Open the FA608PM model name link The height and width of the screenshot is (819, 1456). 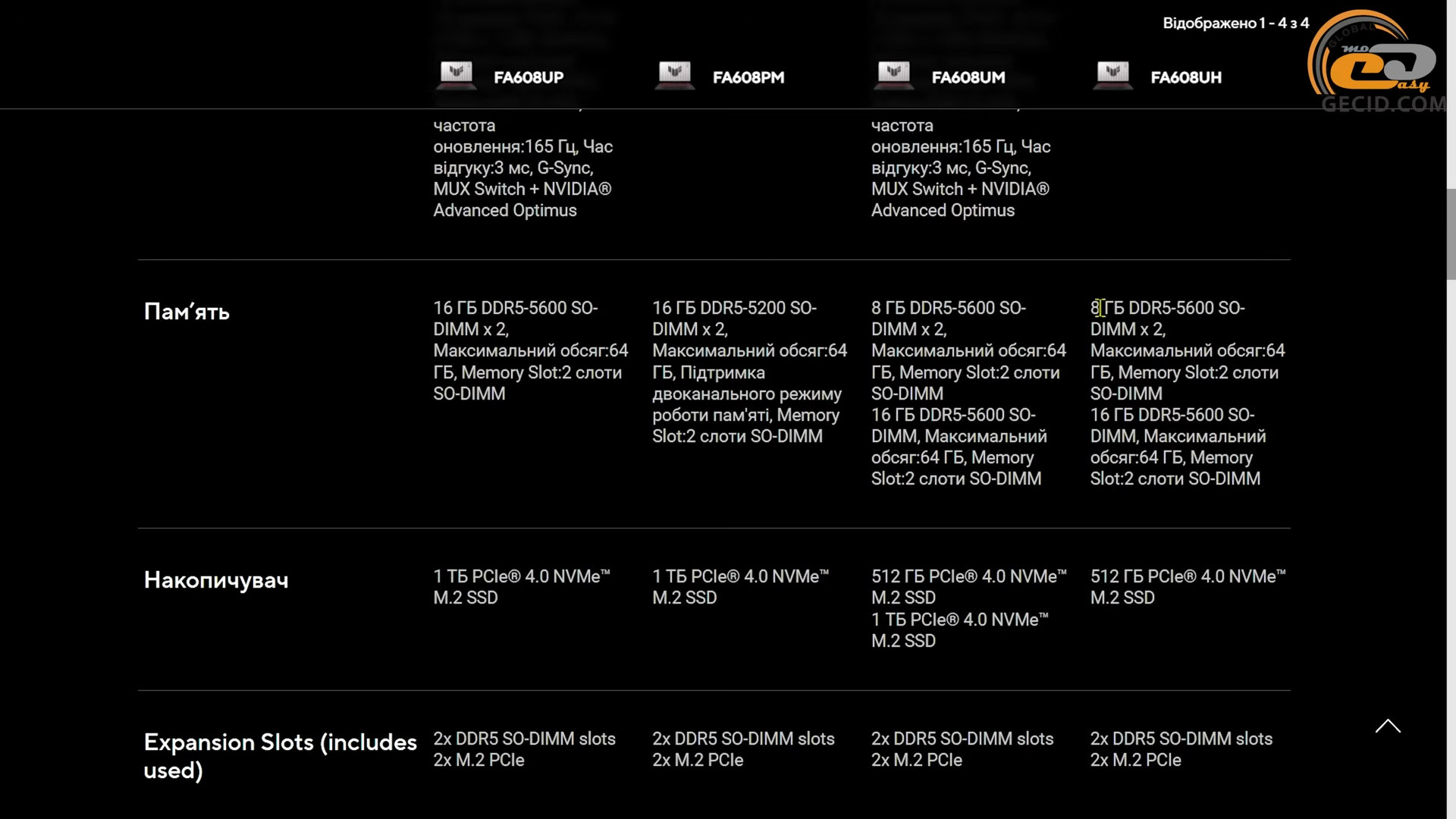pos(748,77)
